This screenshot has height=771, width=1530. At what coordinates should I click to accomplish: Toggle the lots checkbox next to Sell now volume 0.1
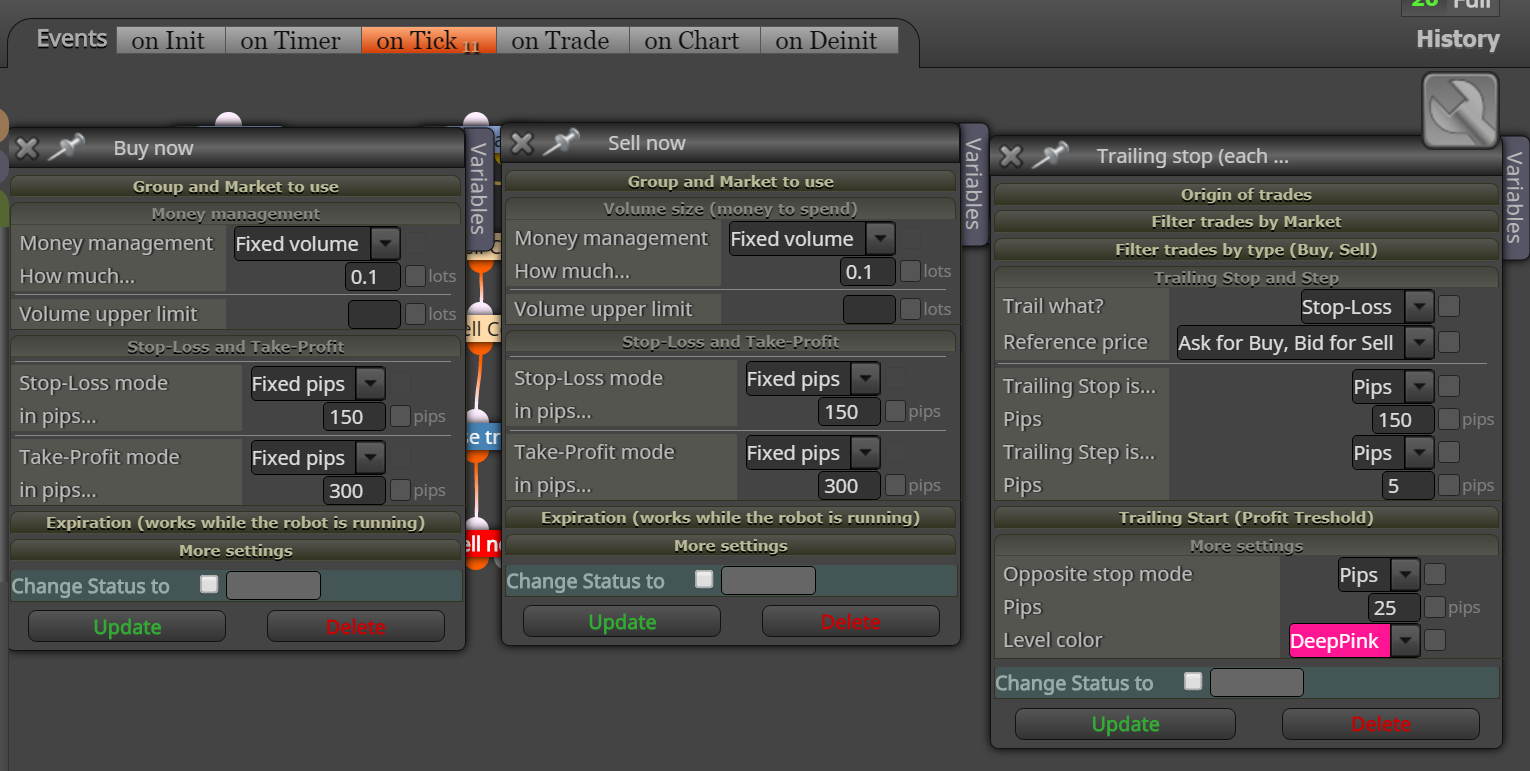(910, 271)
